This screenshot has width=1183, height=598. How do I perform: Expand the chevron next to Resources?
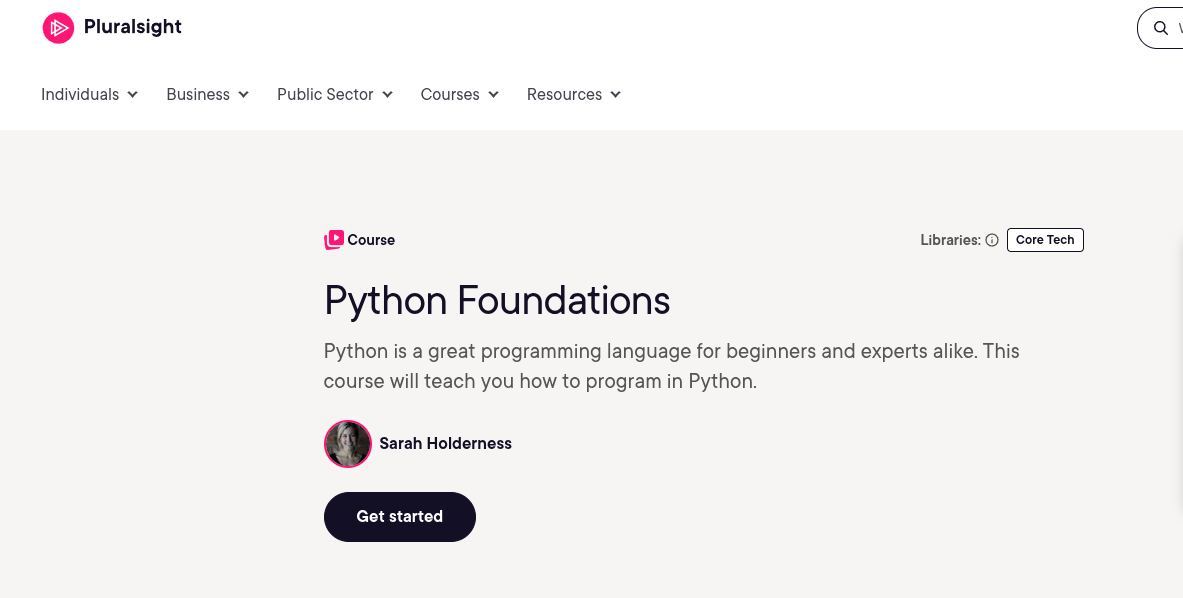click(615, 95)
